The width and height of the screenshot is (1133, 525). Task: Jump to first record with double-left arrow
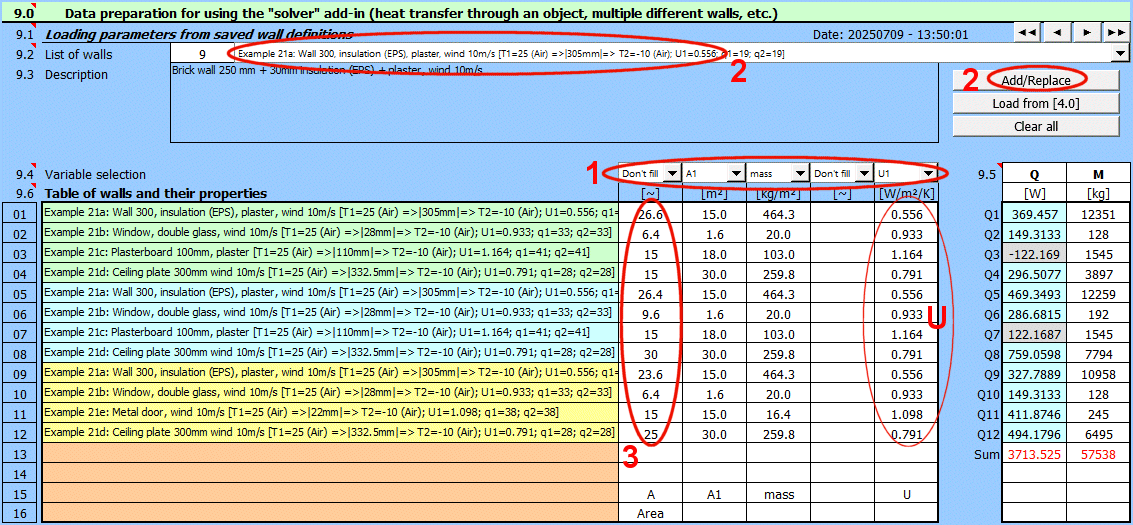[x=1027, y=33]
